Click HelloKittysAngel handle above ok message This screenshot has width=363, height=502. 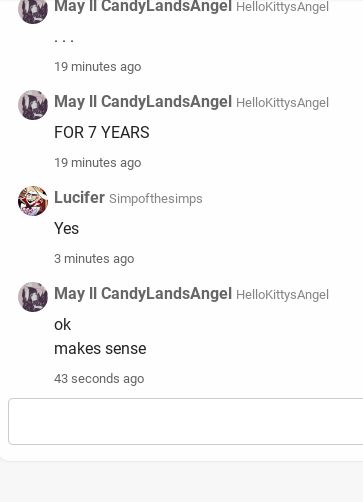(282, 295)
